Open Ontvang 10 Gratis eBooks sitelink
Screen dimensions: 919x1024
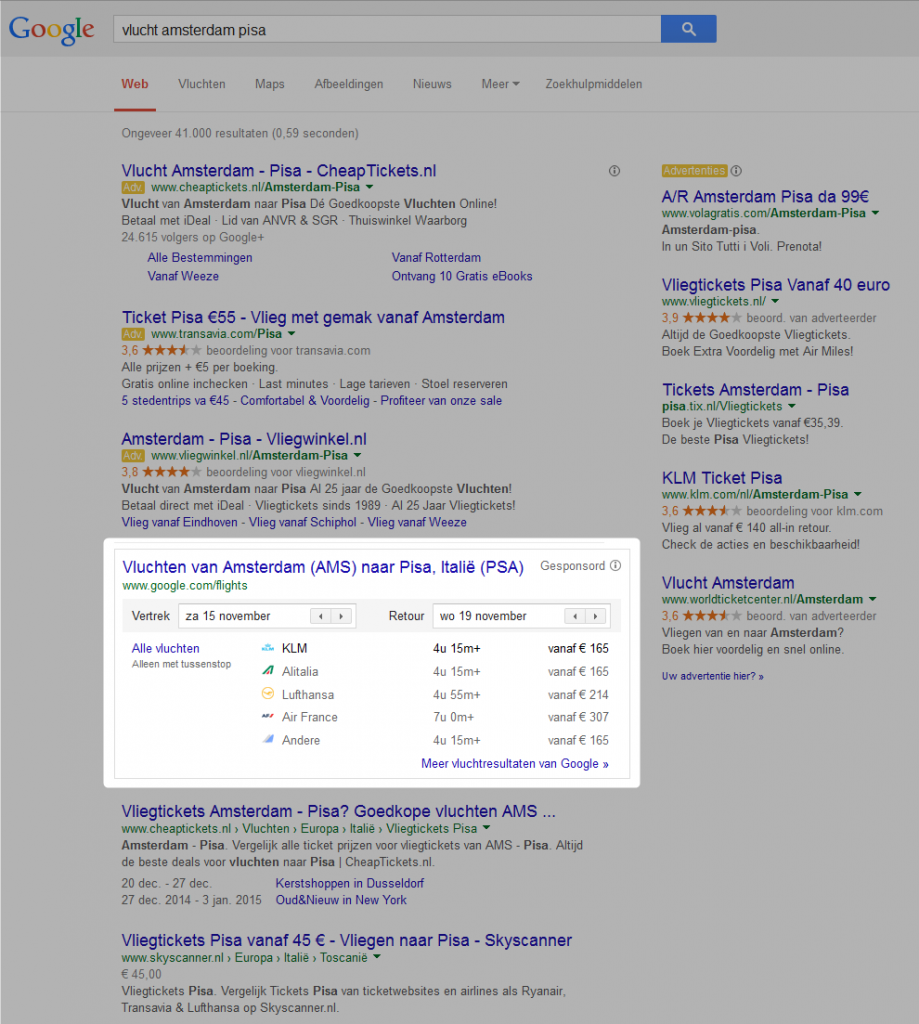462,276
